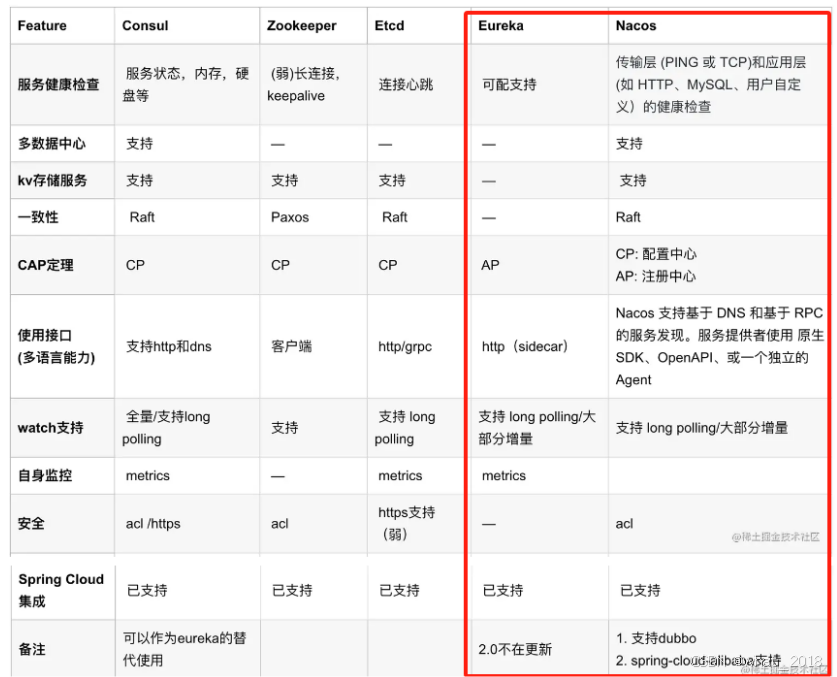Click the Eureka column header
This screenshot has height=677, width=837.
501,26
